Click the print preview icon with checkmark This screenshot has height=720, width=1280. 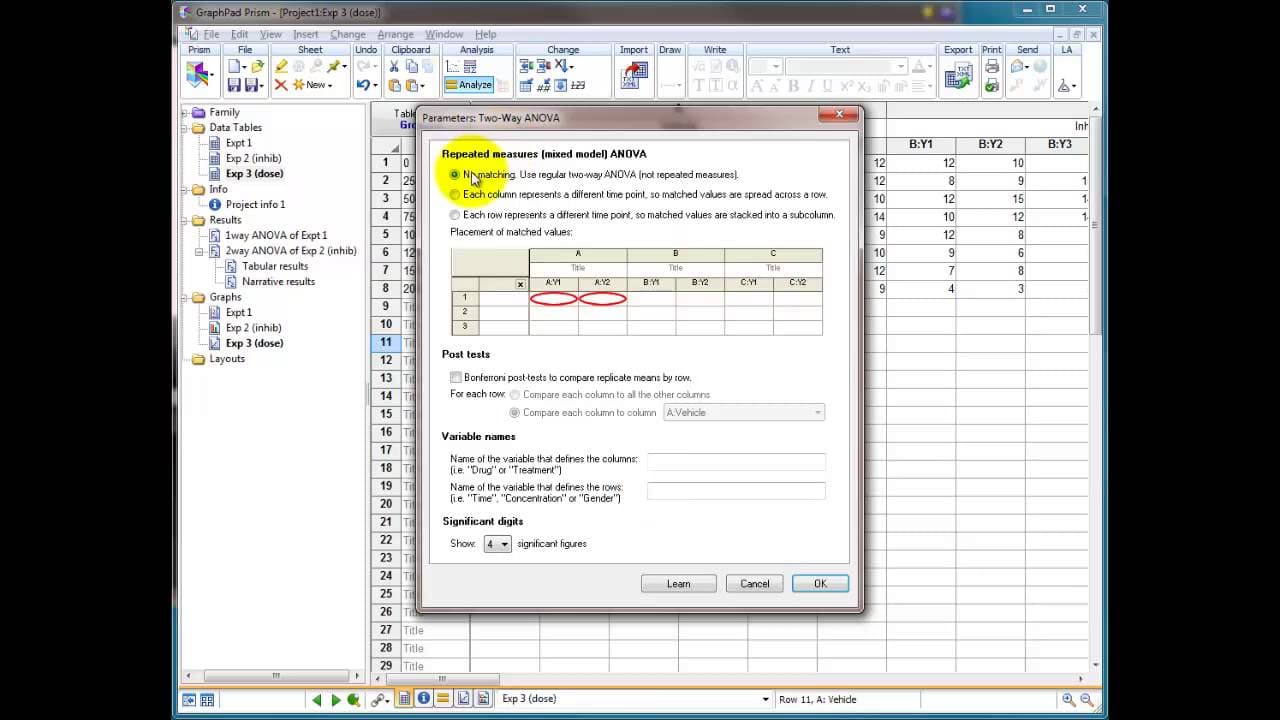(991, 86)
